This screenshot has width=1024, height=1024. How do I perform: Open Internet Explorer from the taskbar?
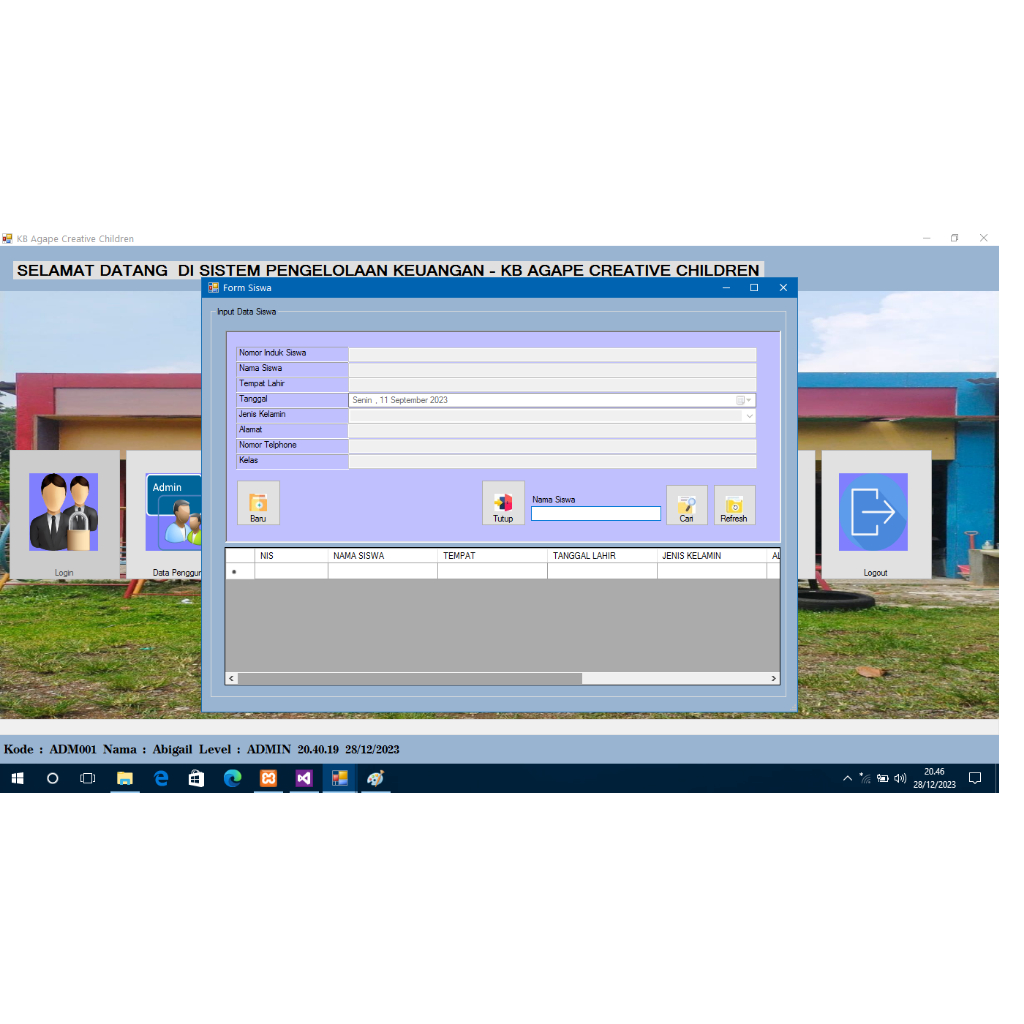(161, 778)
